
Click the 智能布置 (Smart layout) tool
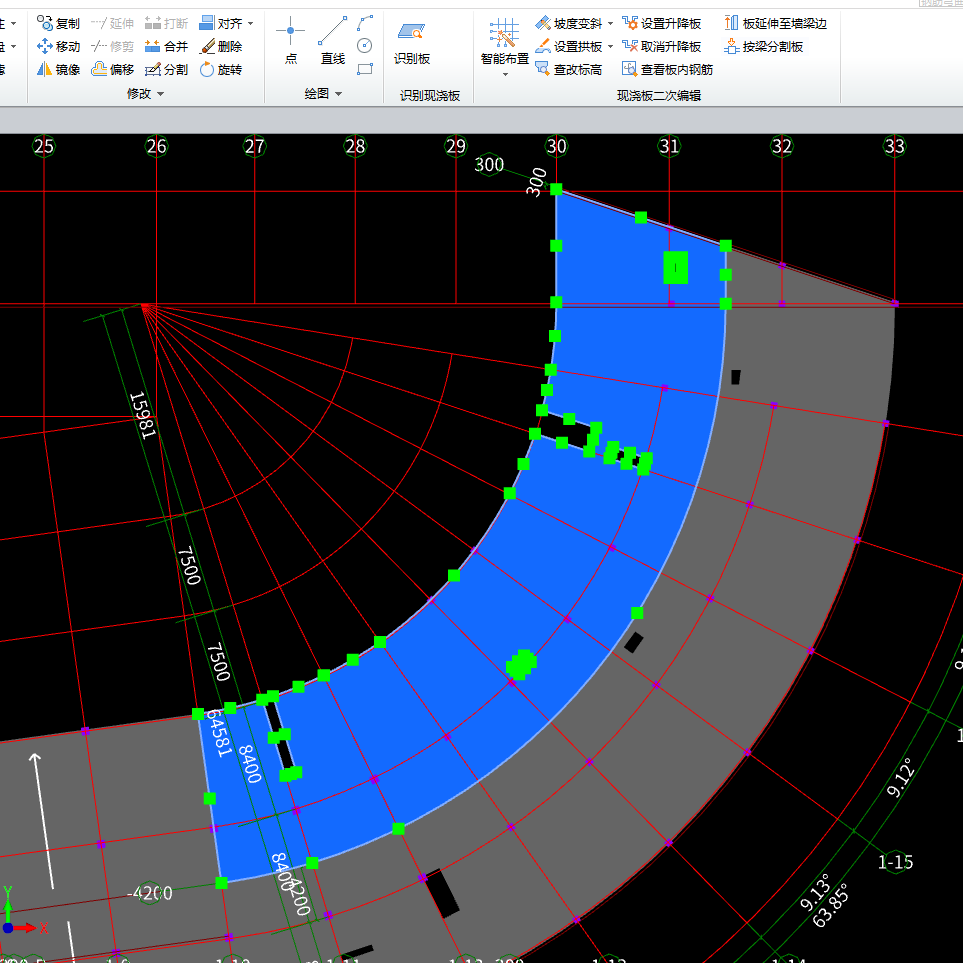click(505, 42)
